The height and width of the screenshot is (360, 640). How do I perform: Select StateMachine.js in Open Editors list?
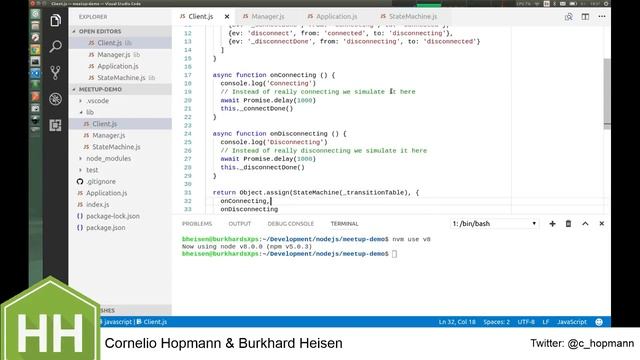(120, 78)
